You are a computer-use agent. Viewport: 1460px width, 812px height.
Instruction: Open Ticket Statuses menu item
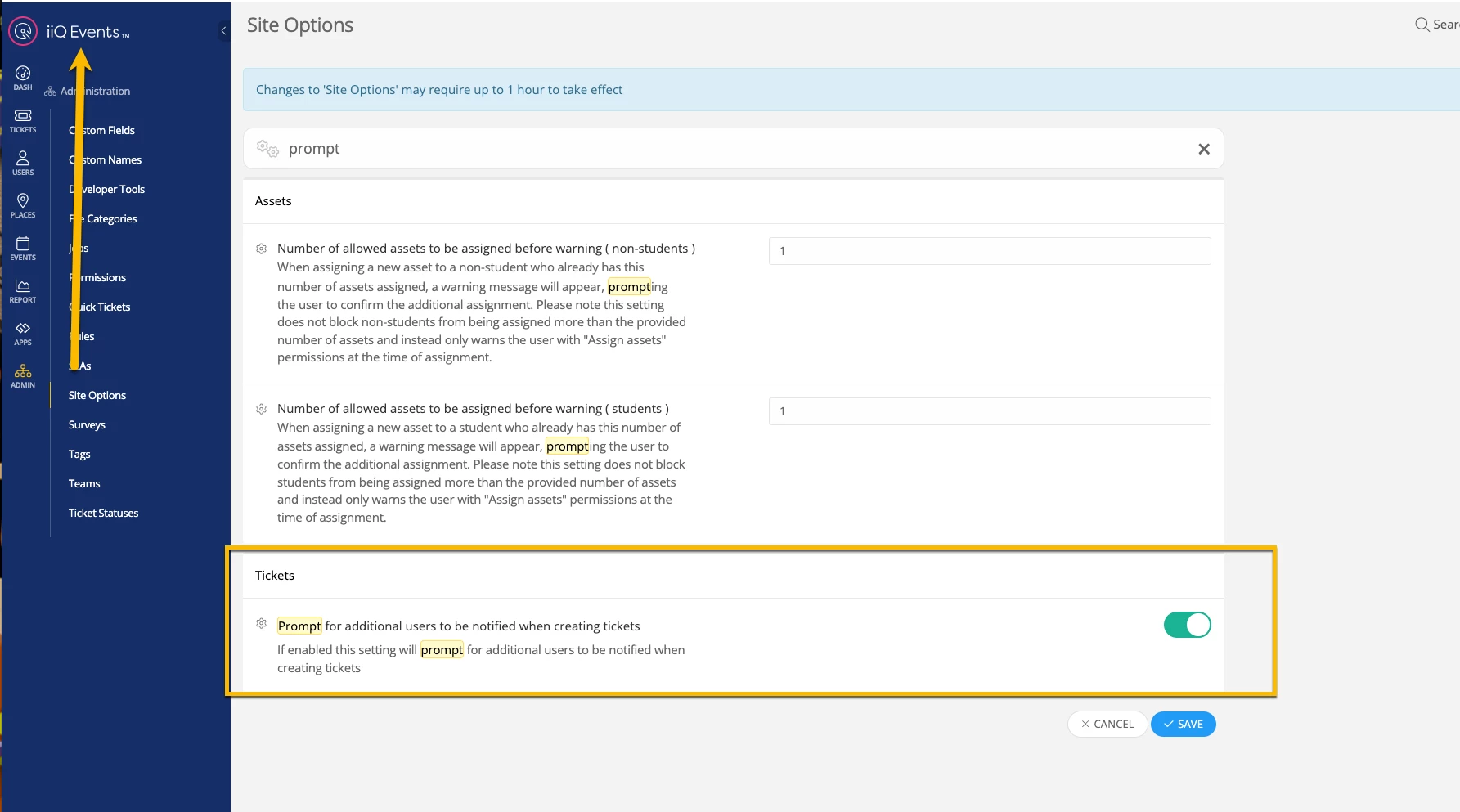click(104, 513)
